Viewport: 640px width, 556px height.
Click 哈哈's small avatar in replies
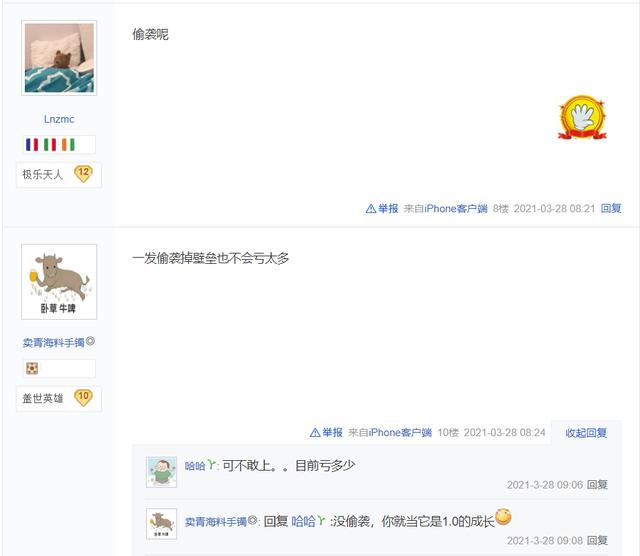[x=162, y=472]
